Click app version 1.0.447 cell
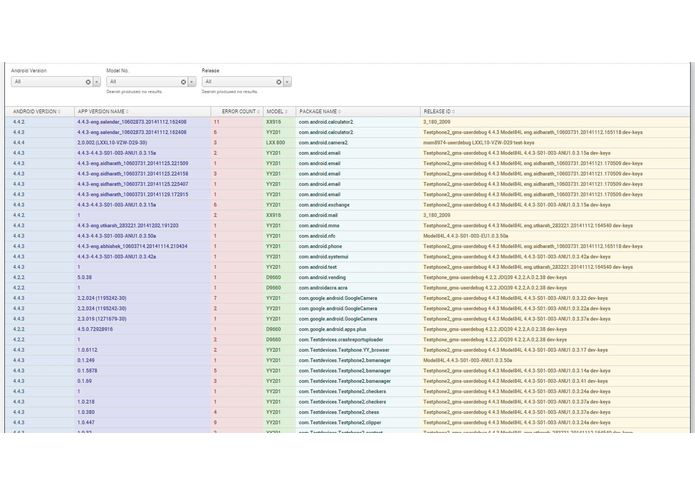Image resolution: width=695 pixels, height=494 pixels. pyautogui.click(x=143, y=423)
